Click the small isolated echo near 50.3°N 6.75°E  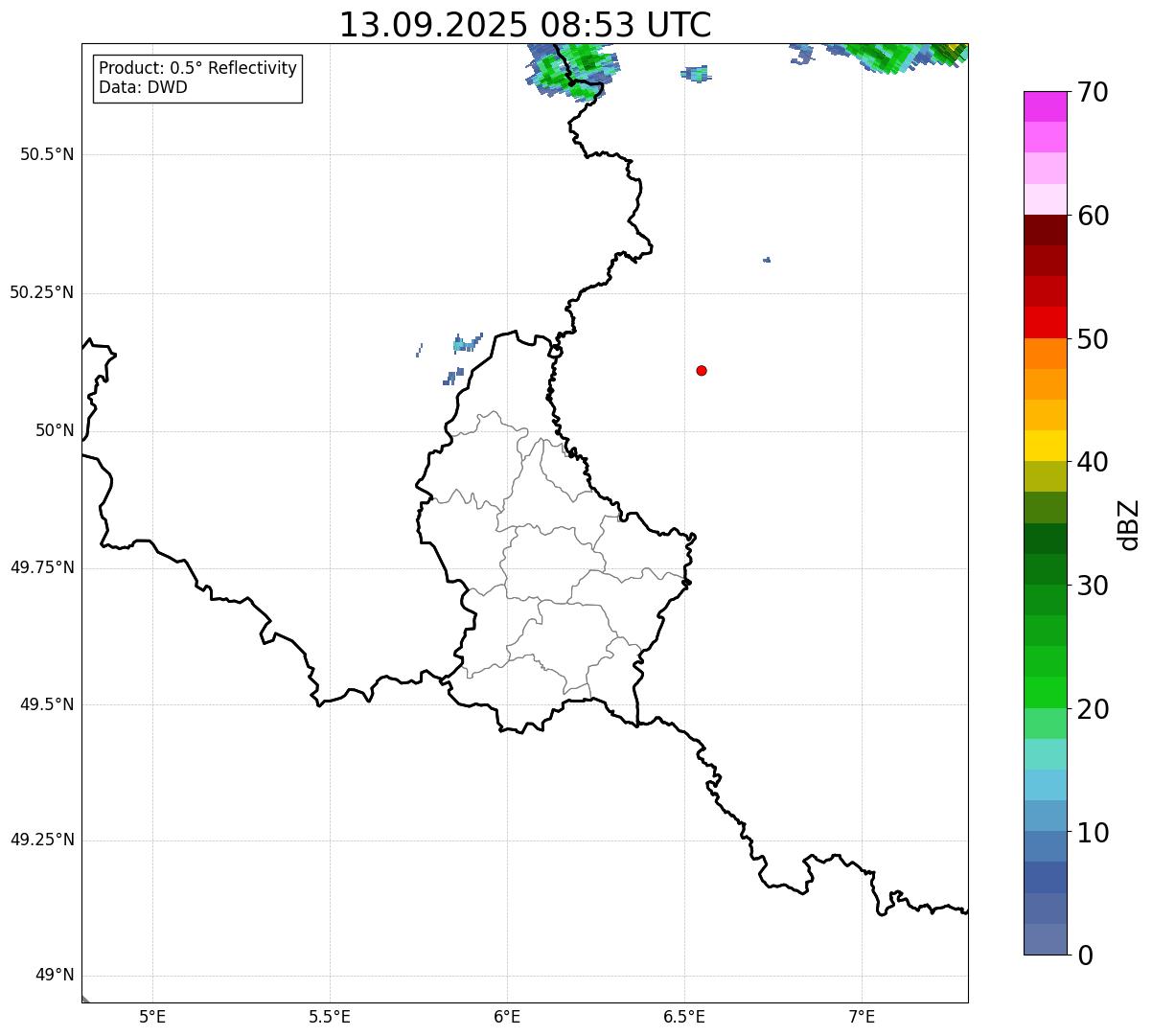(x=767, y=260)
